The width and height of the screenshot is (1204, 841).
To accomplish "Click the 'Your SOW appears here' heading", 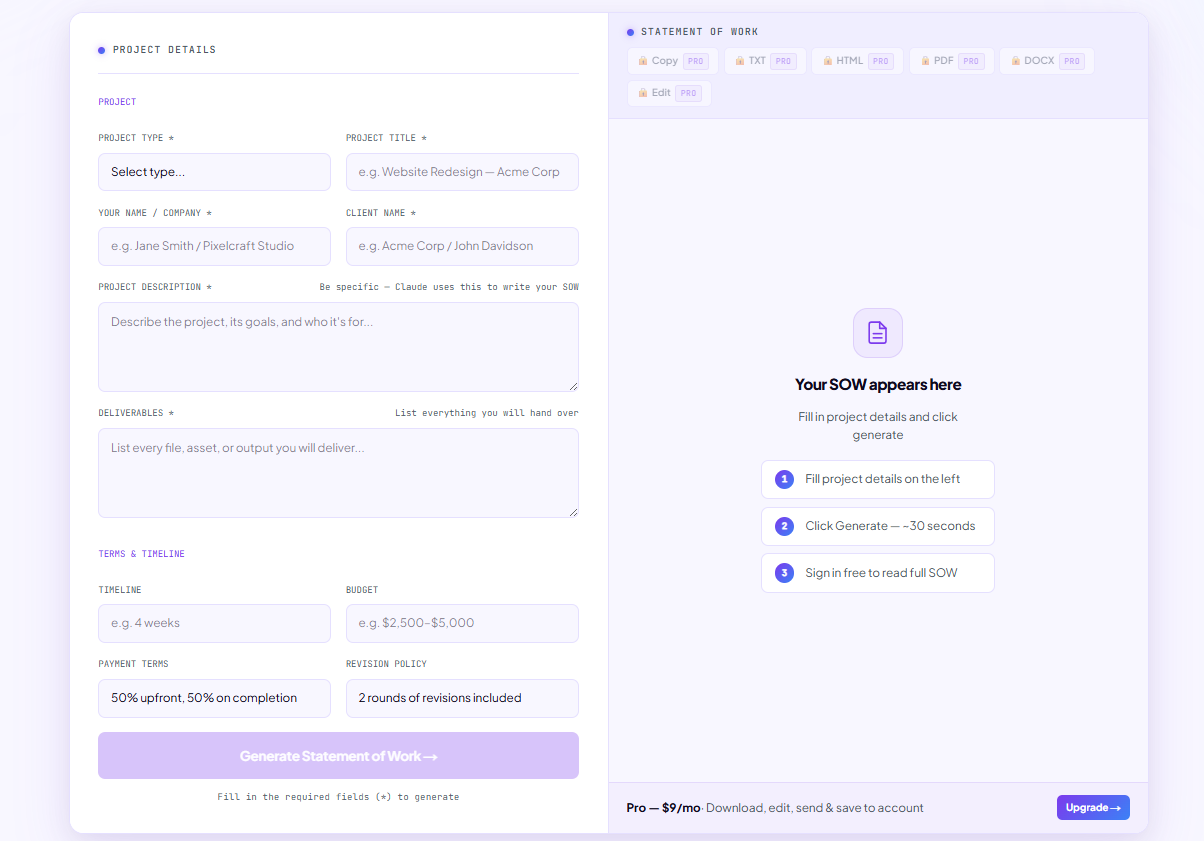I will pyautogui.click(x=878, y=384).
